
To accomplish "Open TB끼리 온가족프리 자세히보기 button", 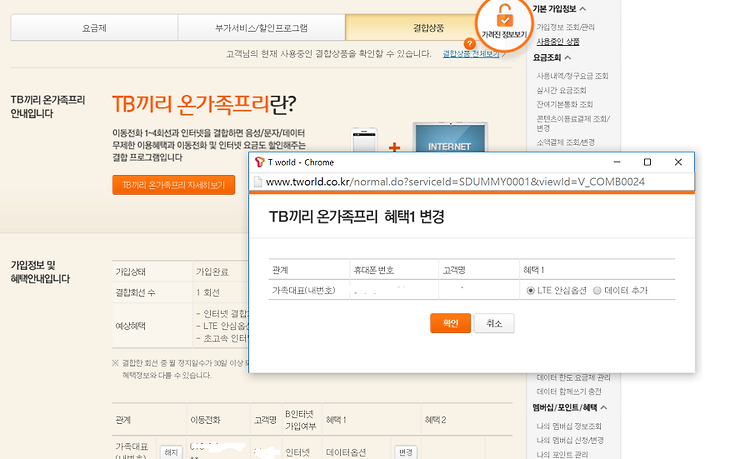I will [174, 185].
